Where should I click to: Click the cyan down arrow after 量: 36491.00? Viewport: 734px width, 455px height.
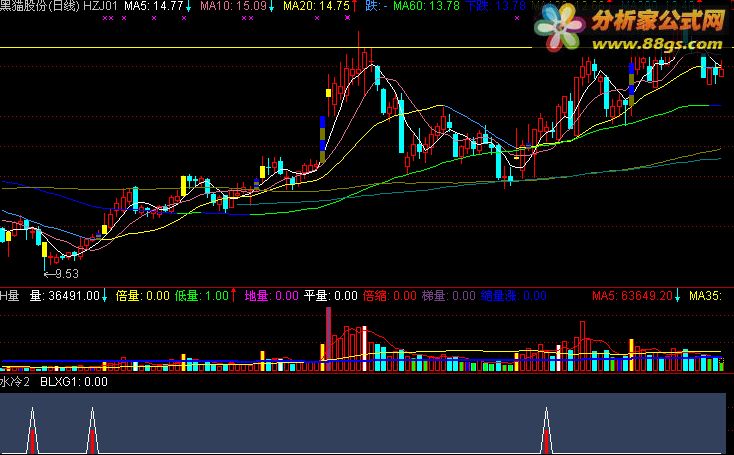[104, 295]
